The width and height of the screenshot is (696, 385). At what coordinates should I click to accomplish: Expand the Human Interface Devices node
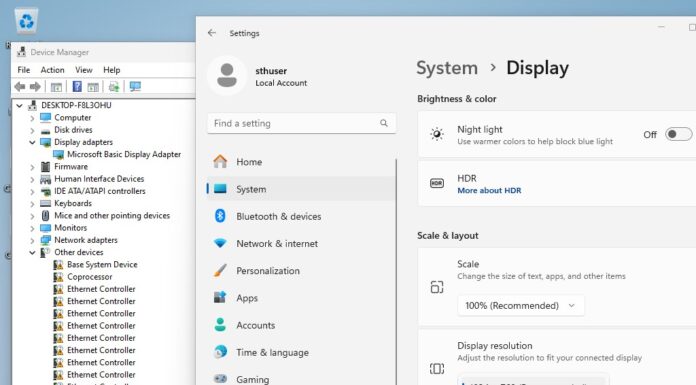(x=32, y=179)
